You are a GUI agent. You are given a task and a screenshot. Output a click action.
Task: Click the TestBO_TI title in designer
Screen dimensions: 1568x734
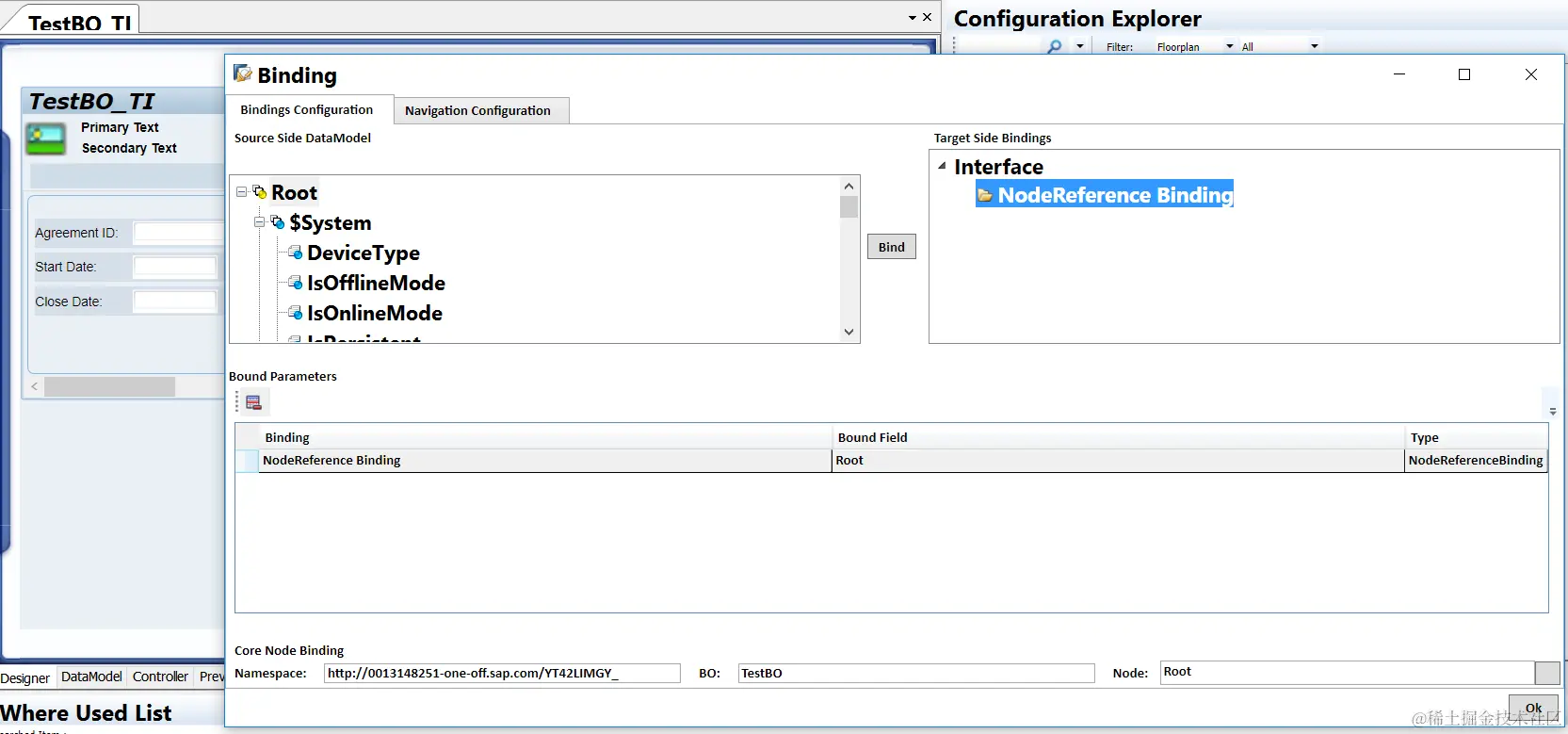[91, 101]
